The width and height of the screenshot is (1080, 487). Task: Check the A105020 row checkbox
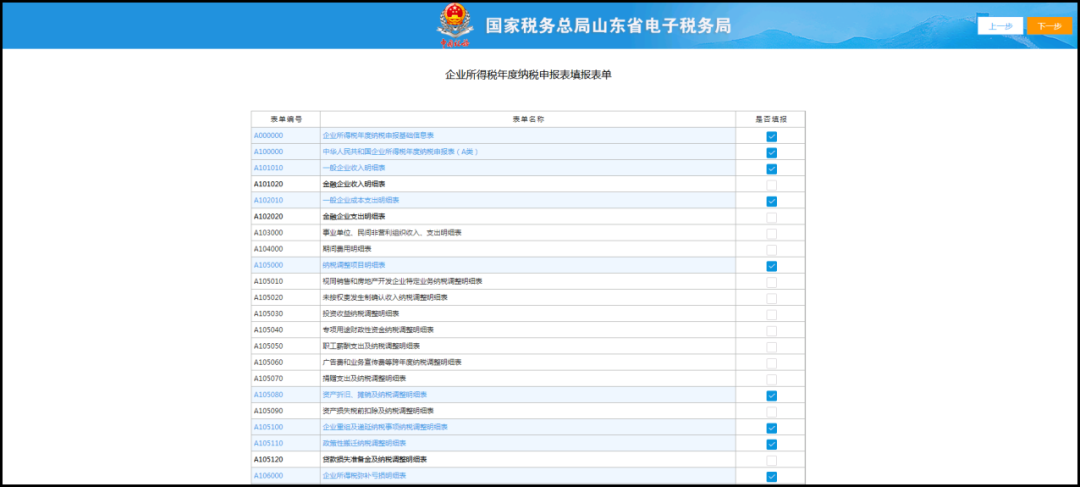pyautogui.click(x=771, y=298)
